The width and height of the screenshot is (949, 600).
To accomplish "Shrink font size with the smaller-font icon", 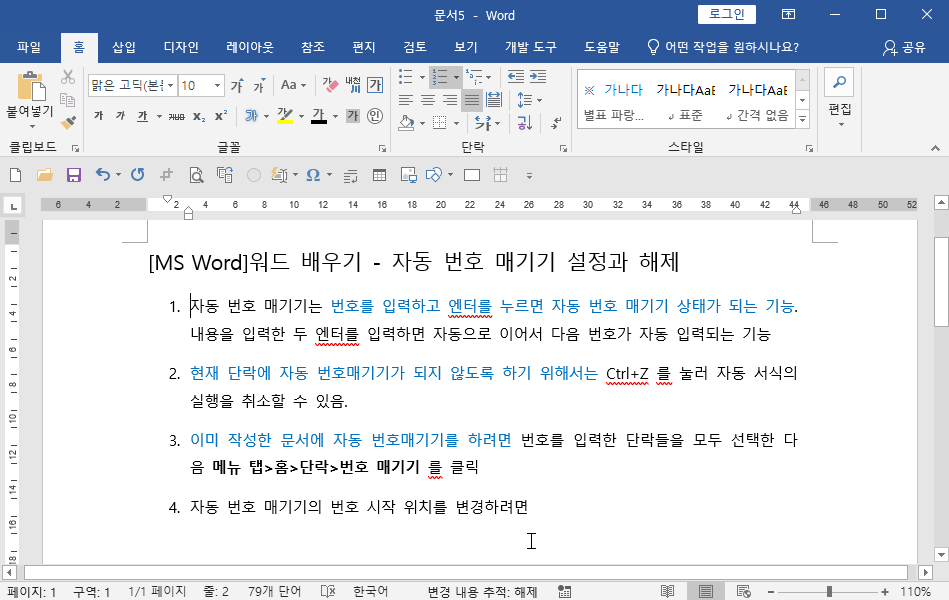I will pos(259,85).
